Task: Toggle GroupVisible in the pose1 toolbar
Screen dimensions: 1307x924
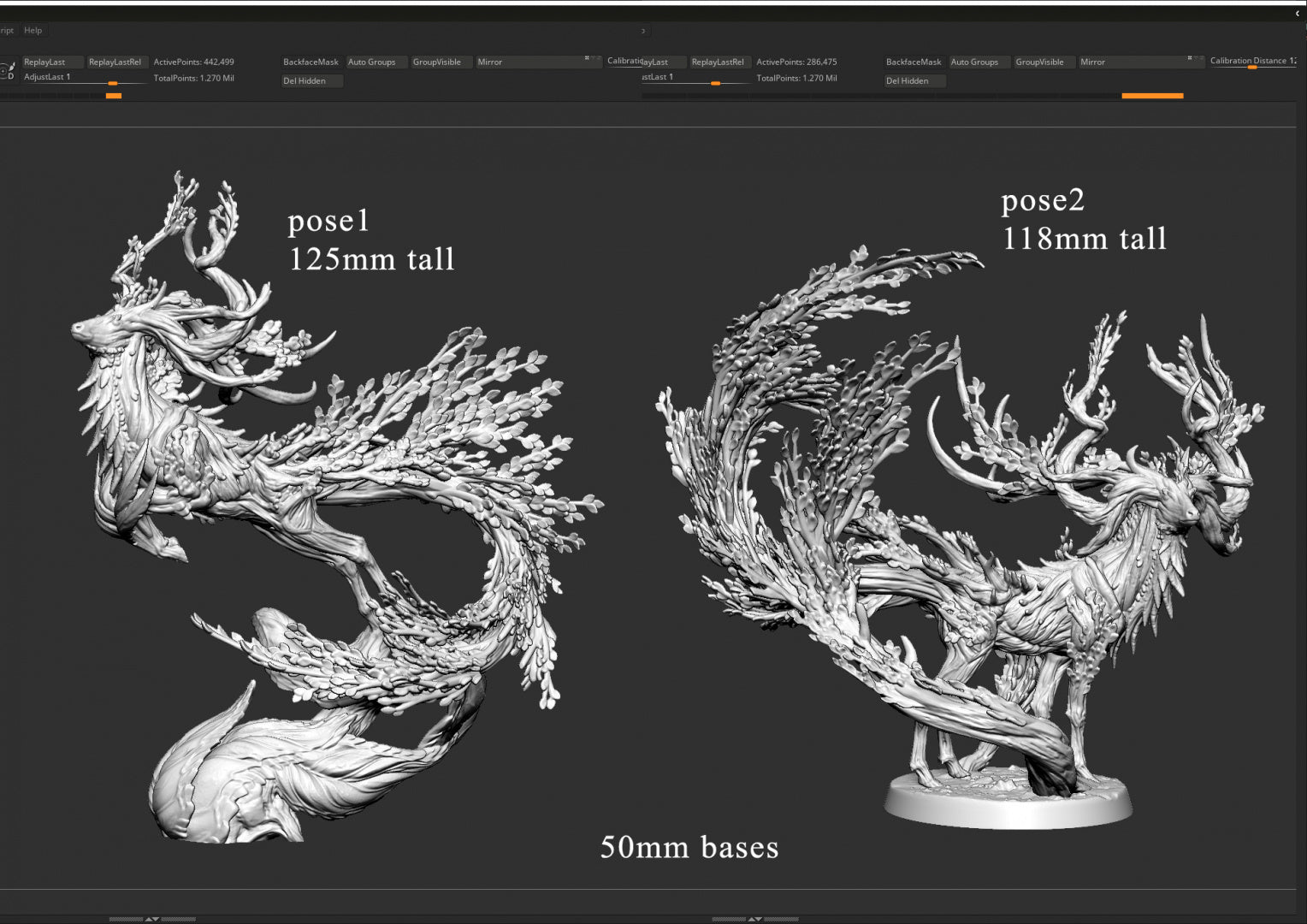Action: click(x=436, y=62)
